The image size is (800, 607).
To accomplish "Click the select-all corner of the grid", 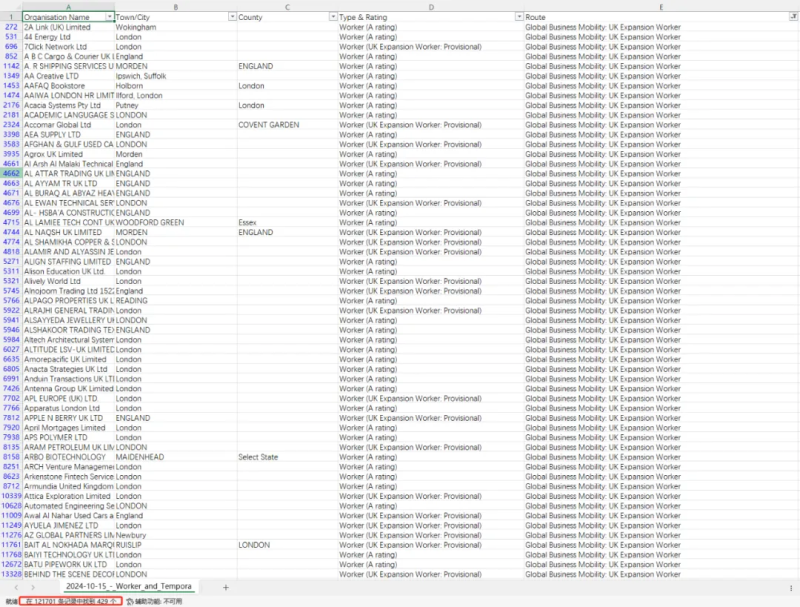I will click(11, 7).
